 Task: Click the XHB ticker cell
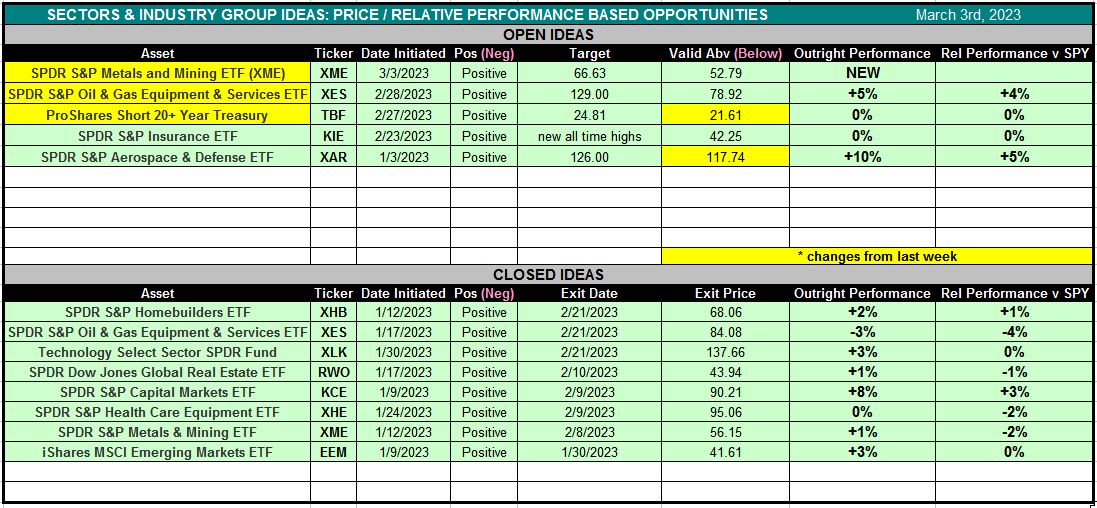pyautogui.click(x=333, y=312)
